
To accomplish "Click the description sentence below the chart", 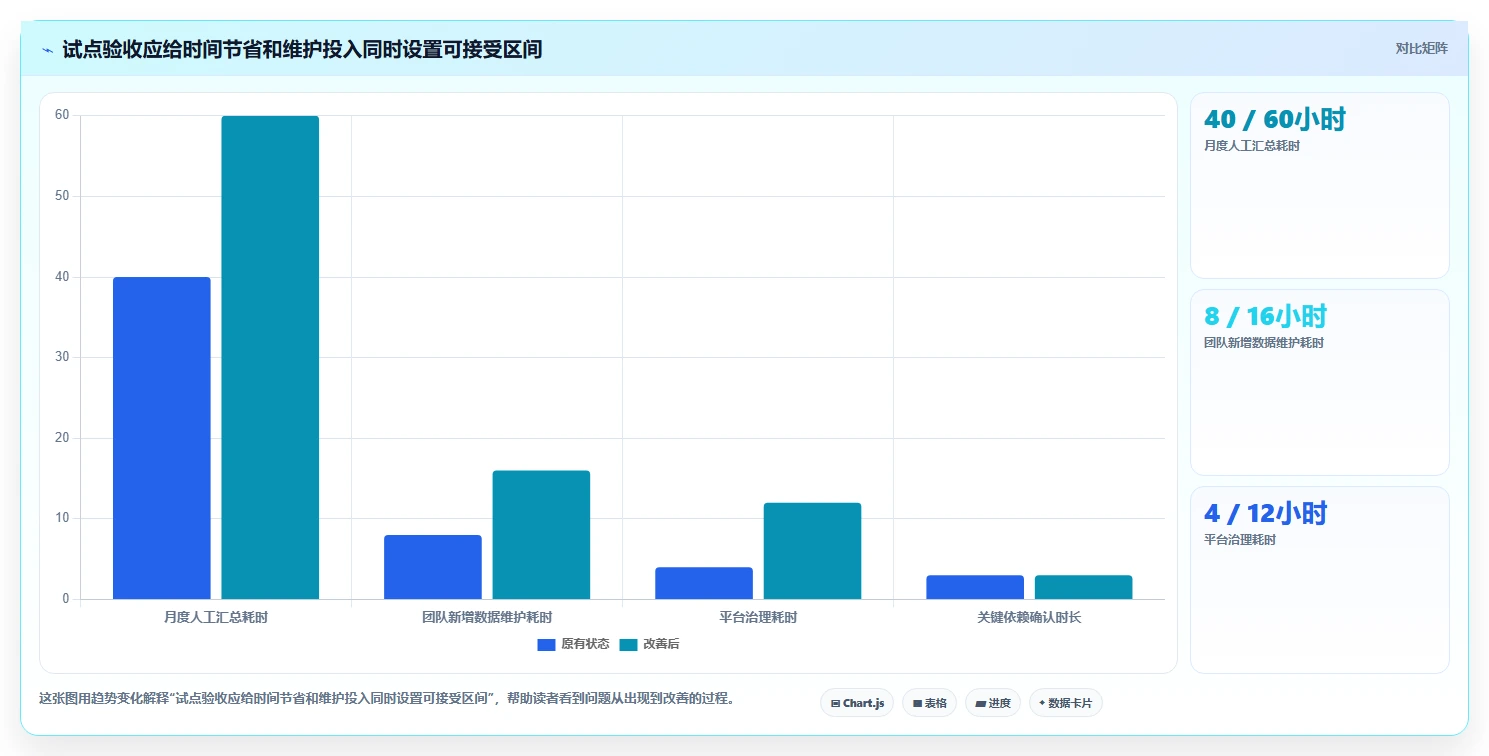I will (x=388, y=699).
